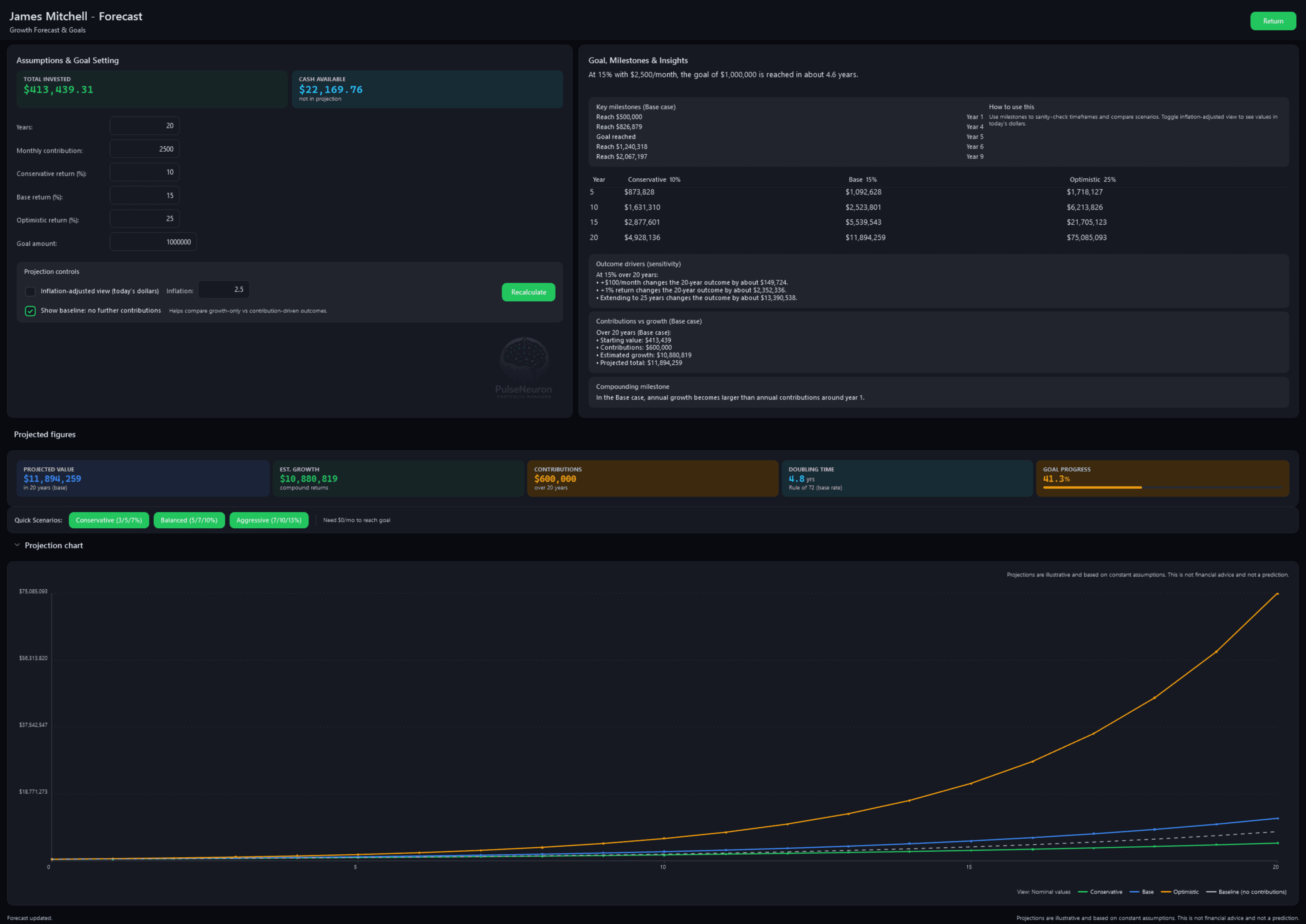This screenshot has width=1306, height=924.
Task: Click the final Optimistic data point on chart
Action: pyautogui.click(x=1278, y=594)
